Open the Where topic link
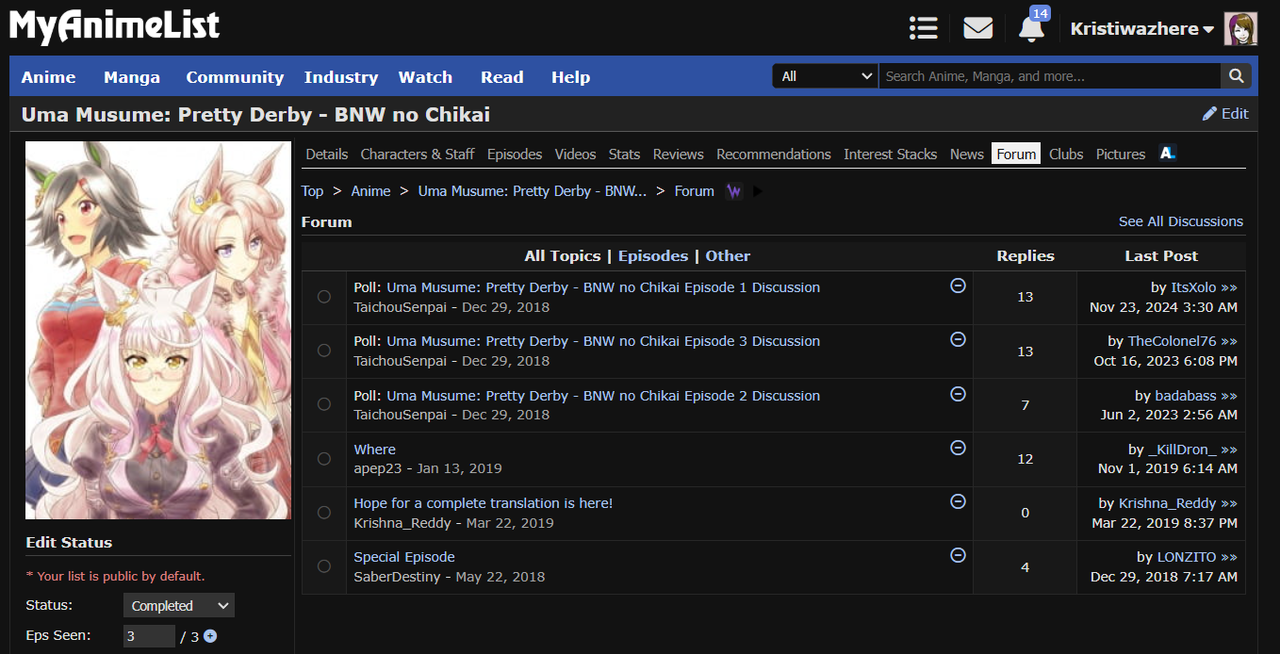 point(375,449)
